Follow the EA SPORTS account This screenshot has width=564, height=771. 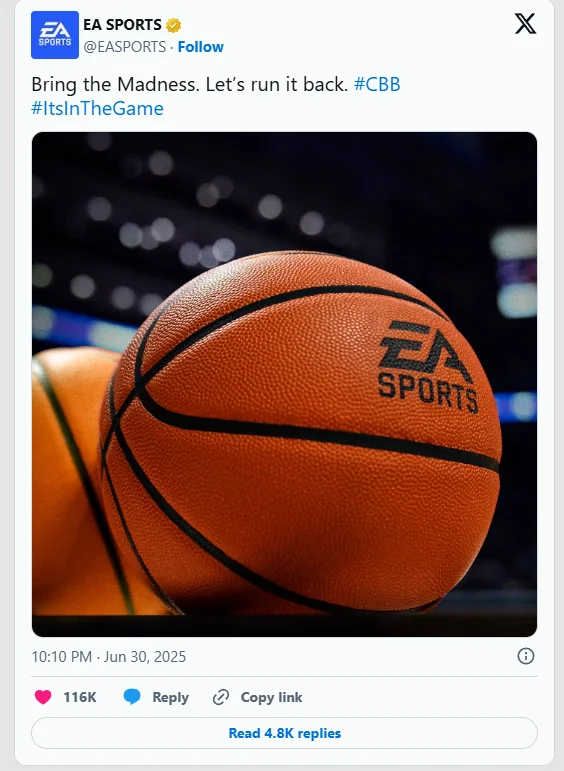(201, 47)
